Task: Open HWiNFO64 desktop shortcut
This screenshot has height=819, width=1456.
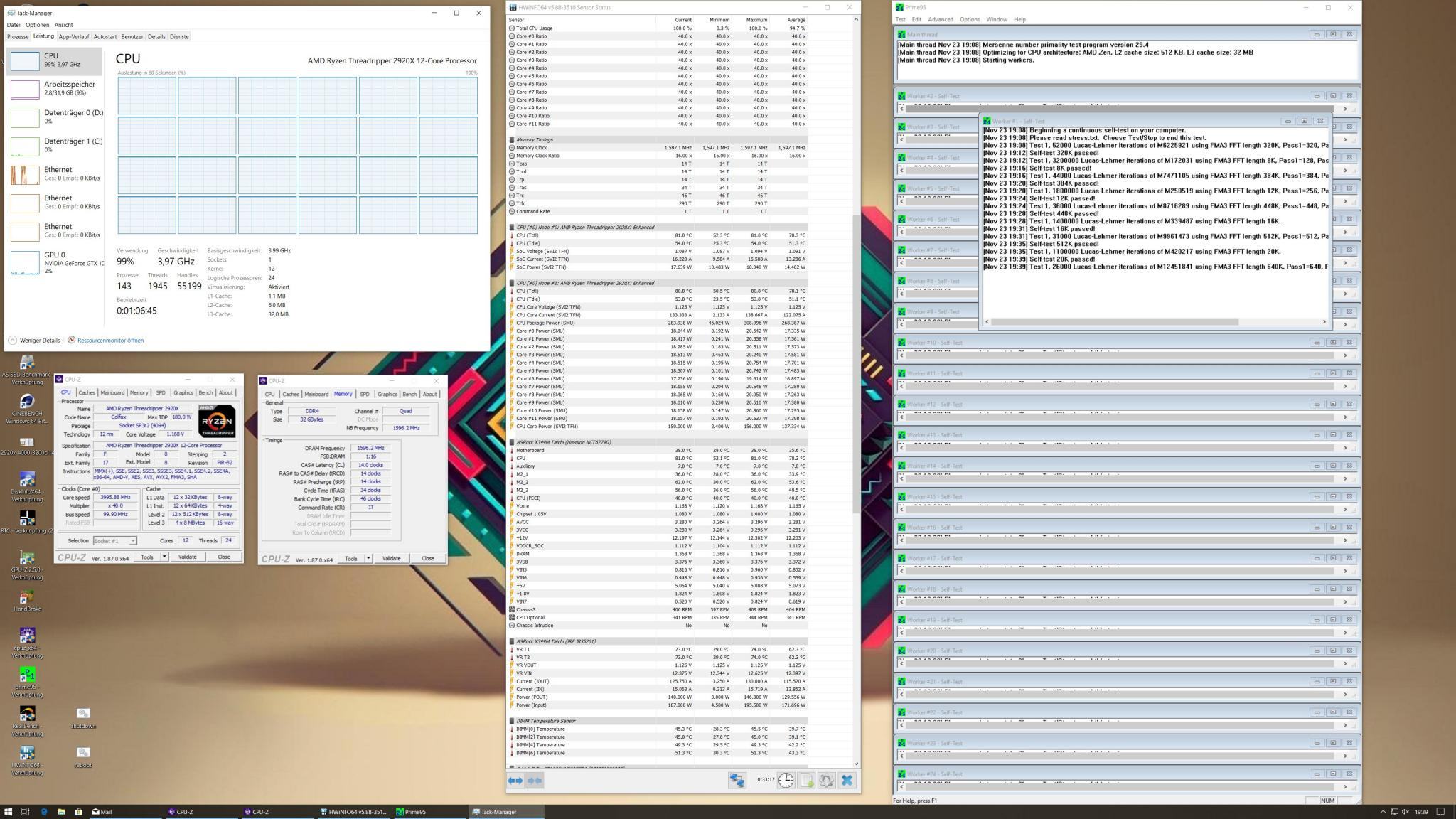Action: [x=27, y=761]
